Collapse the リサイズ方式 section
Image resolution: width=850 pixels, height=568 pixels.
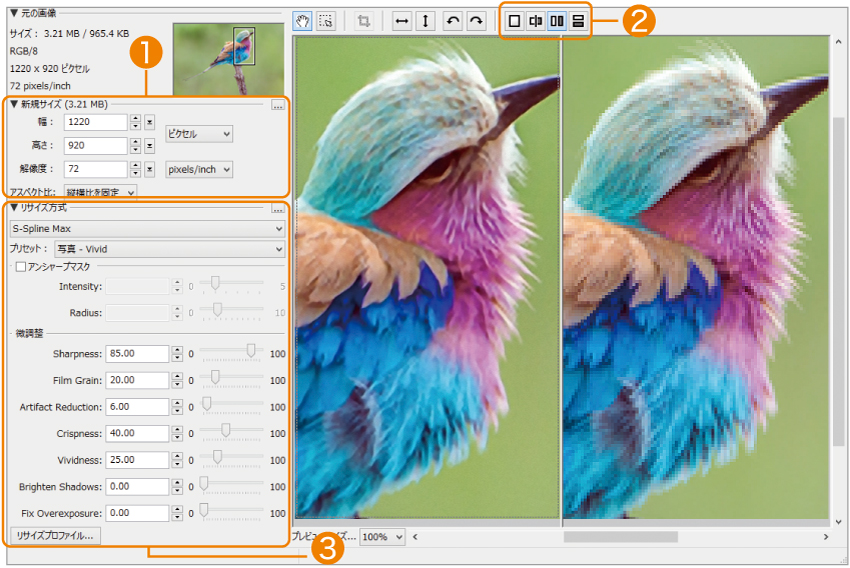coord(14,208)
